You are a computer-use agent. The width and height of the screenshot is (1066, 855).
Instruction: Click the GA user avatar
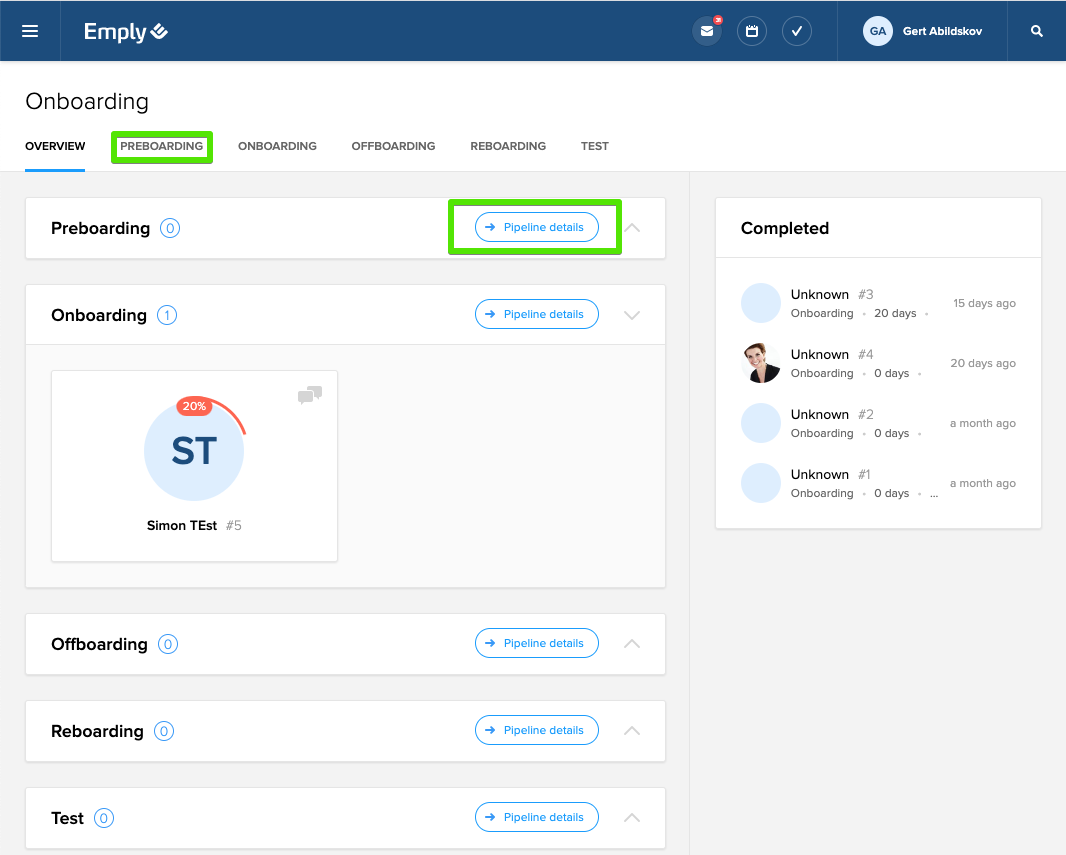(878, 31)
